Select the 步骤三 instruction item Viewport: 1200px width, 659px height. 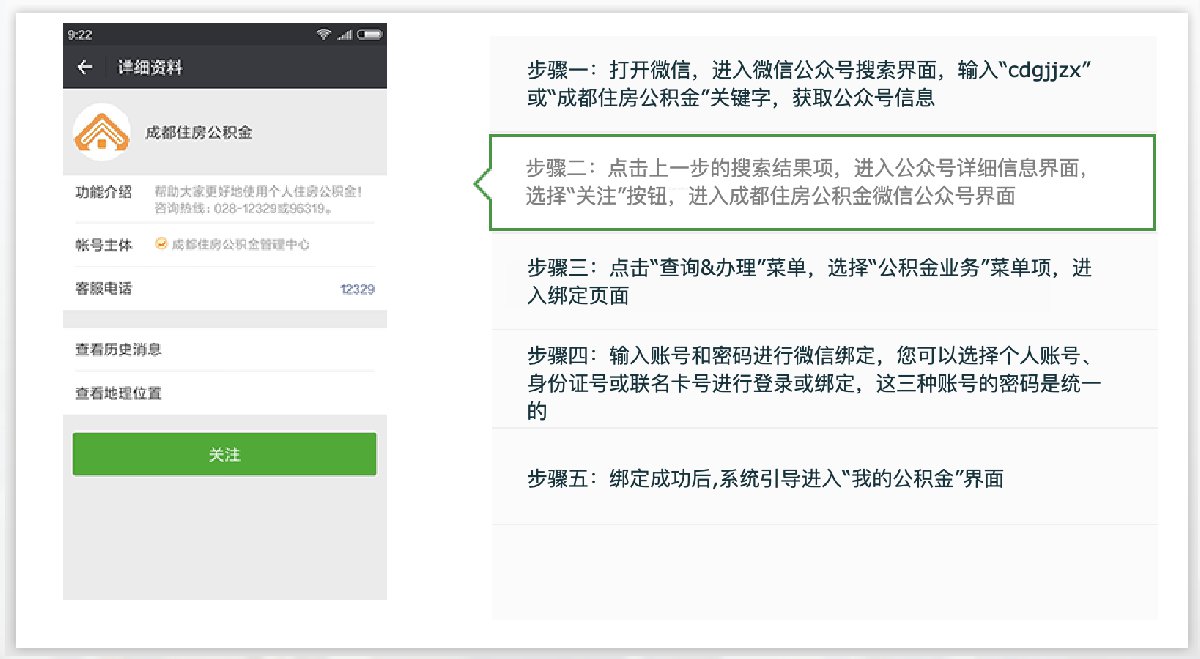[x=824, y=281]
